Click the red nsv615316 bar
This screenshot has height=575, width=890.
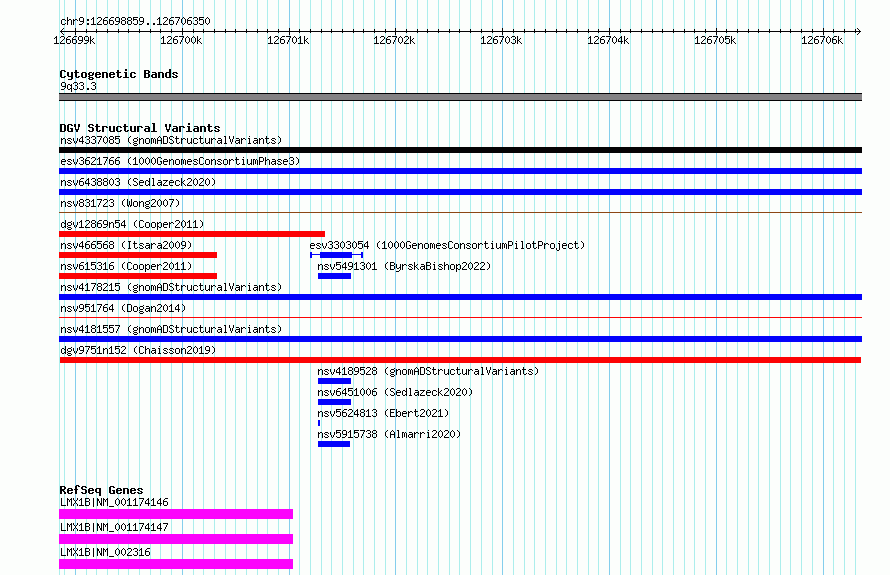click(x=138, y=276)
